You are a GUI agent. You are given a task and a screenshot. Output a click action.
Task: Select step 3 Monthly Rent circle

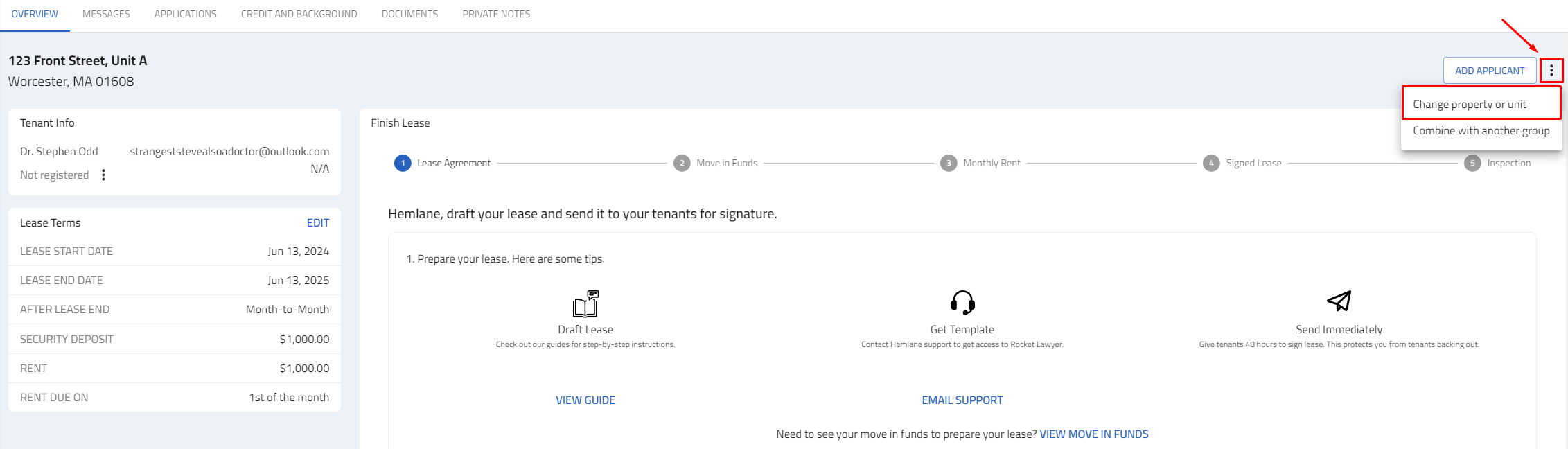pos(949,163)
